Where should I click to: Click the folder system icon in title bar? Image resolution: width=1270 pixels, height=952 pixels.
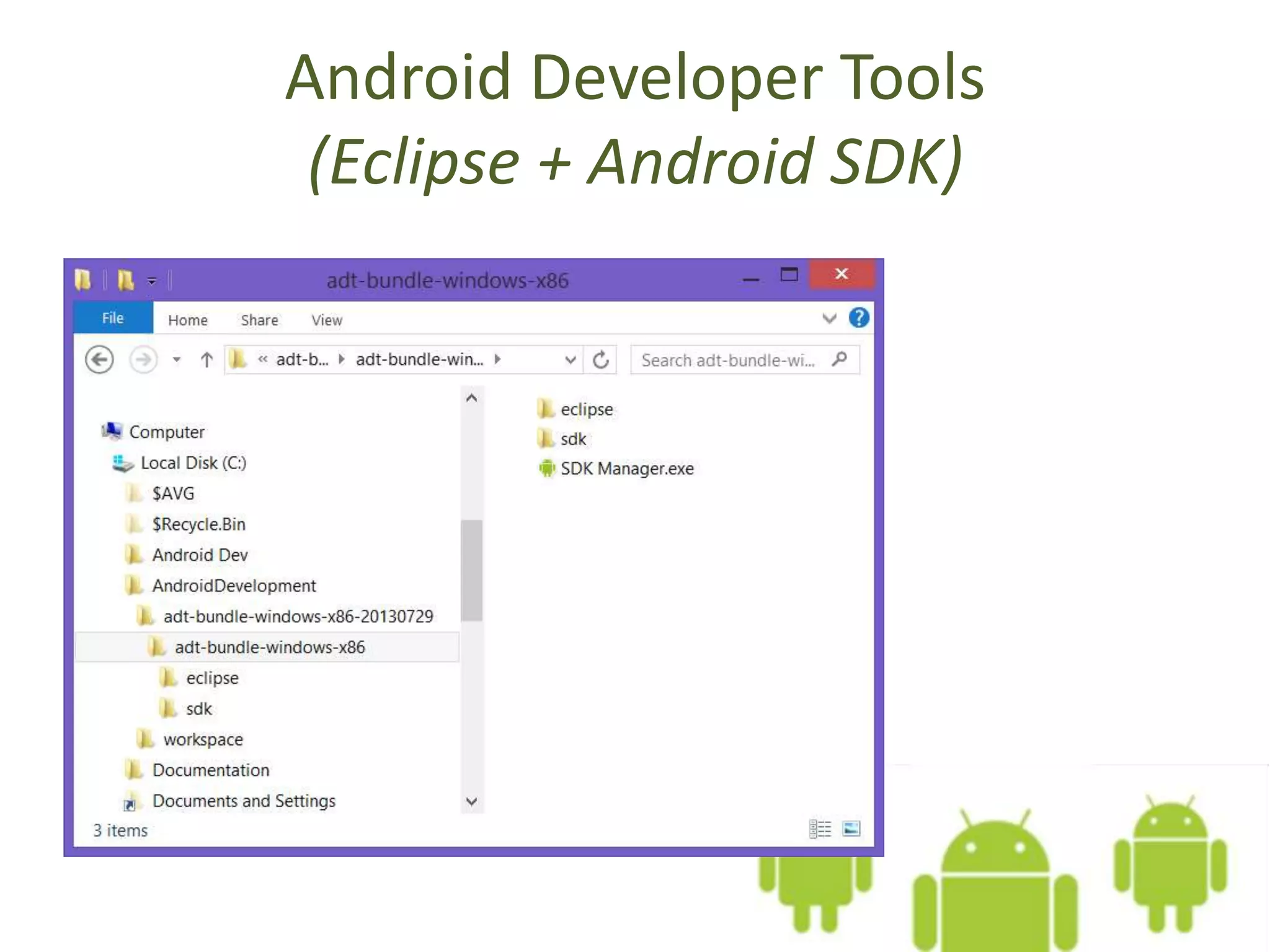[83, 280]
